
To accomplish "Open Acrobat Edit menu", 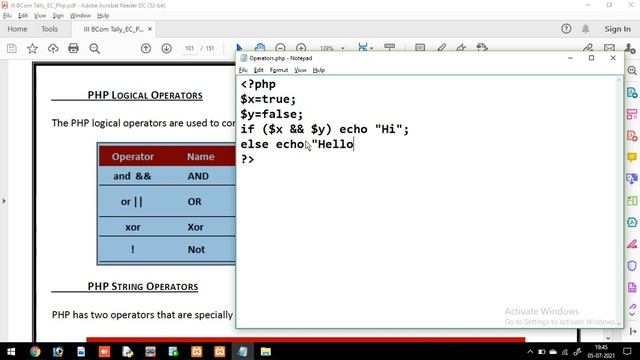I will (23, 16).
